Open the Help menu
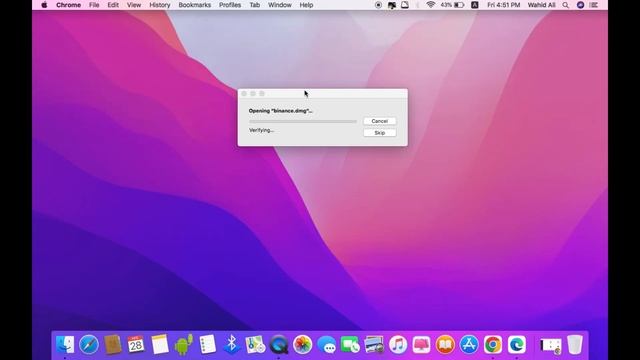This screenshot has height=360, width=640. click(x=306, y=5)
